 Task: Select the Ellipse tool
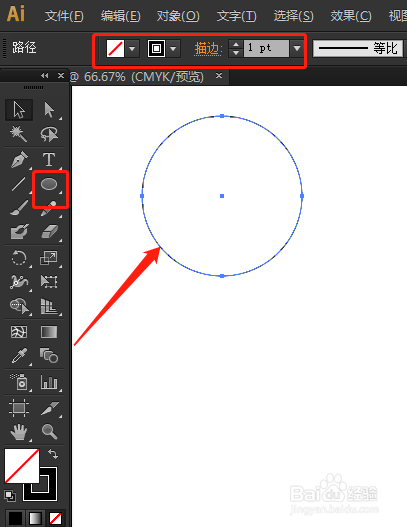coord(49,184)
